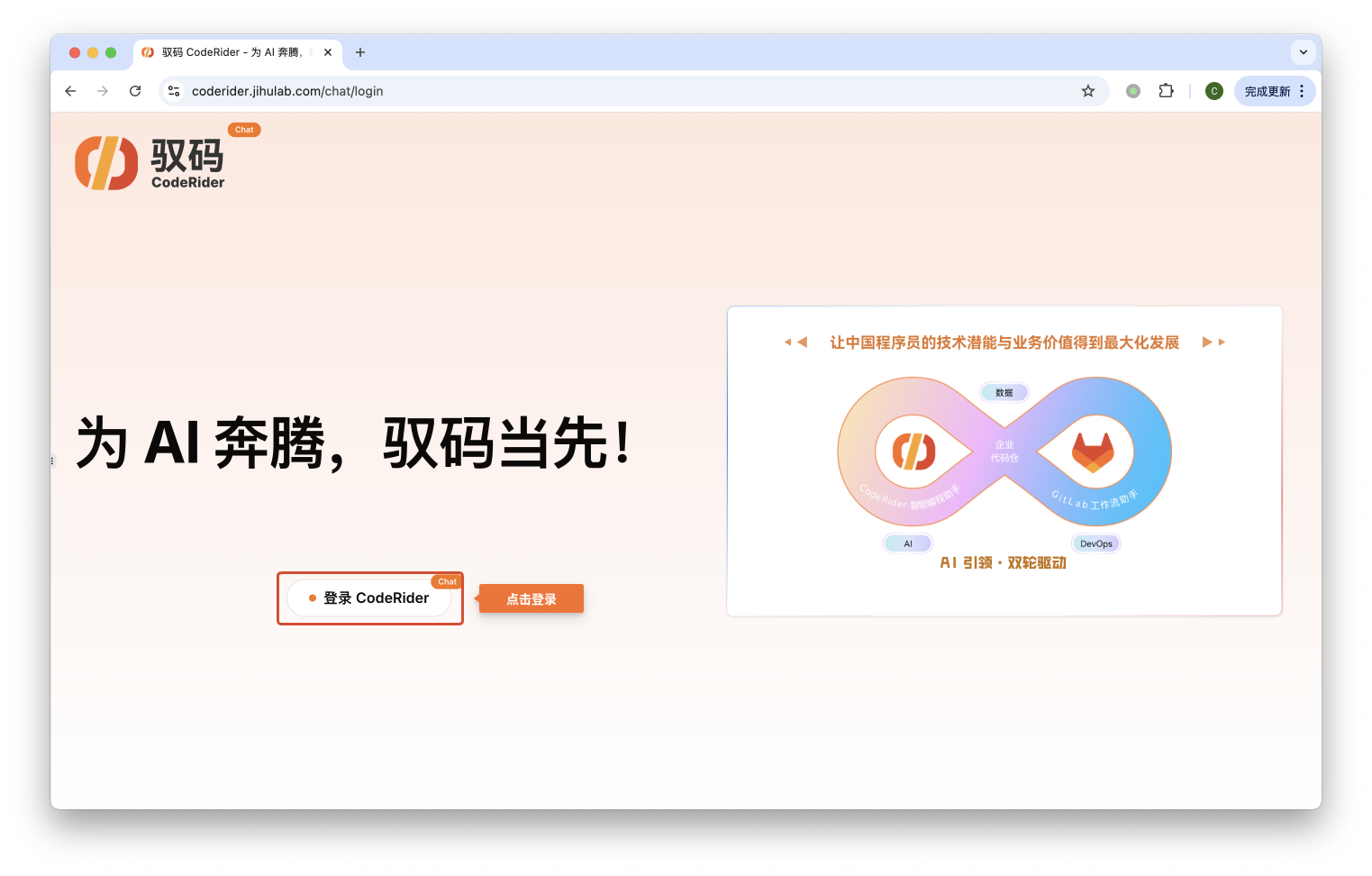The height and width of the screenshot is (876, 1372).
Task: Click the red macOS close window button
Action: 75,52
